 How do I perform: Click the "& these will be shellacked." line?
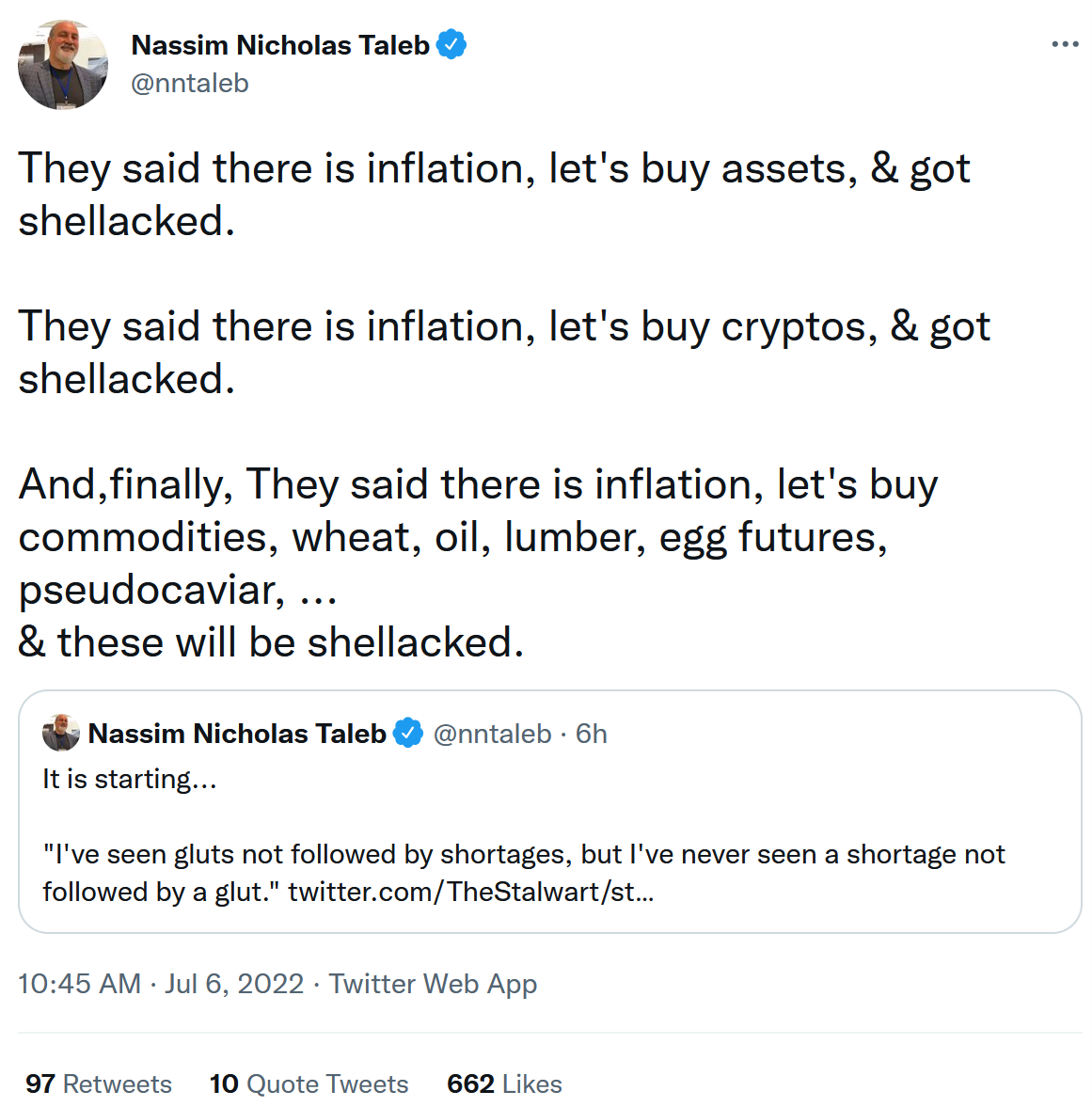[x=271, y=642]
